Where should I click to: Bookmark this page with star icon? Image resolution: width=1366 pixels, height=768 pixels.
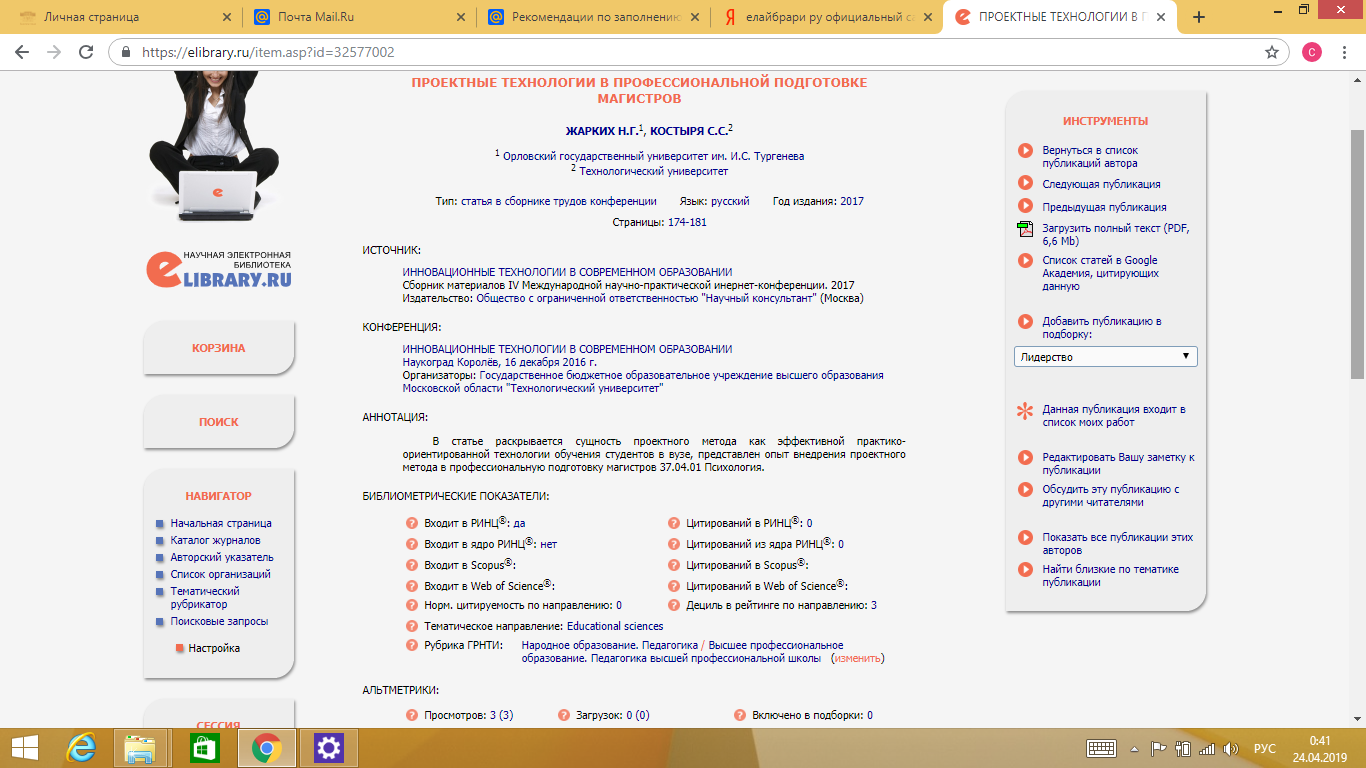[1271, 52]
